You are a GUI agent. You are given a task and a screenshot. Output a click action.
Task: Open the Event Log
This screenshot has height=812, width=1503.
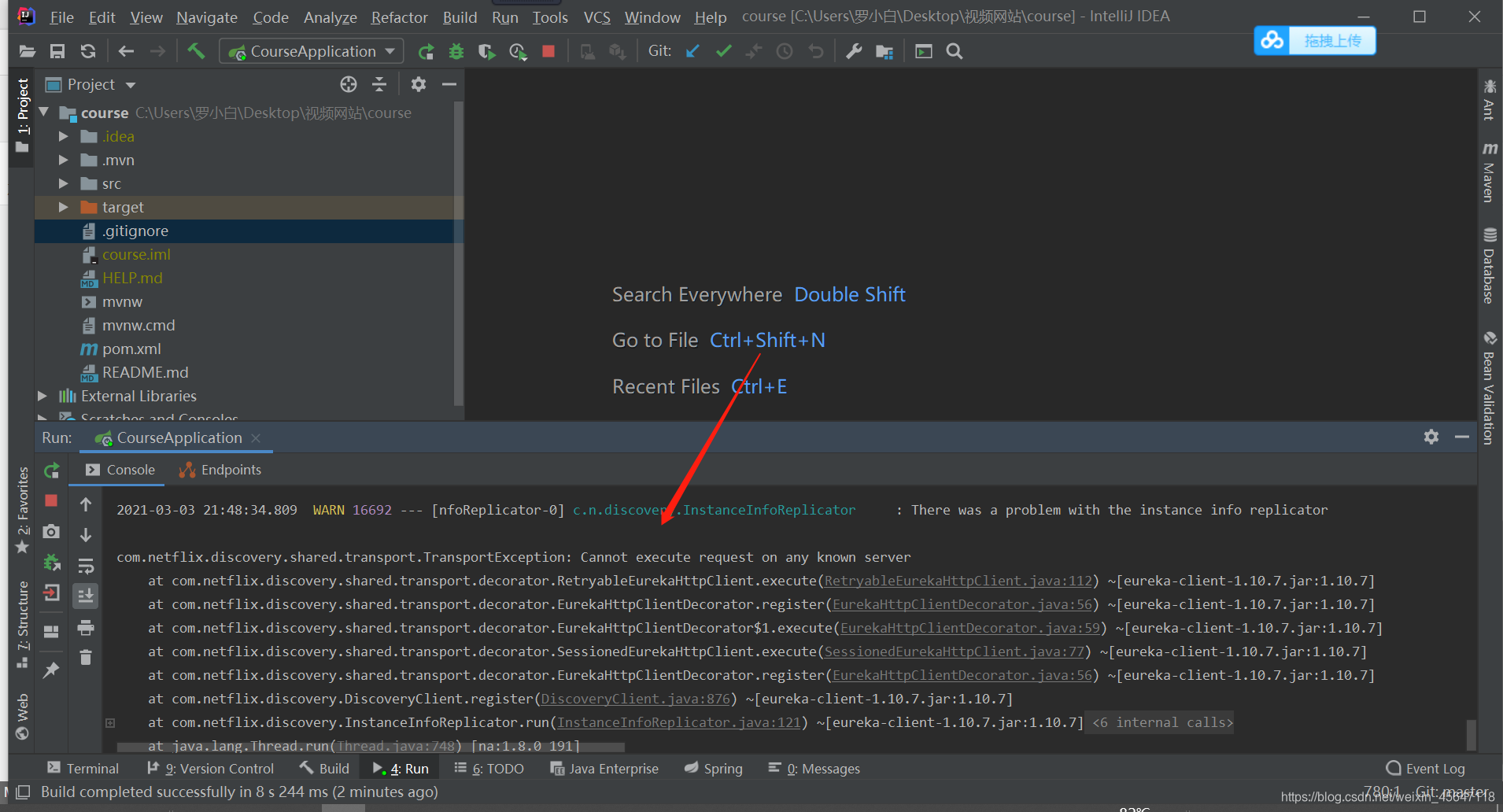[1426, 769]
